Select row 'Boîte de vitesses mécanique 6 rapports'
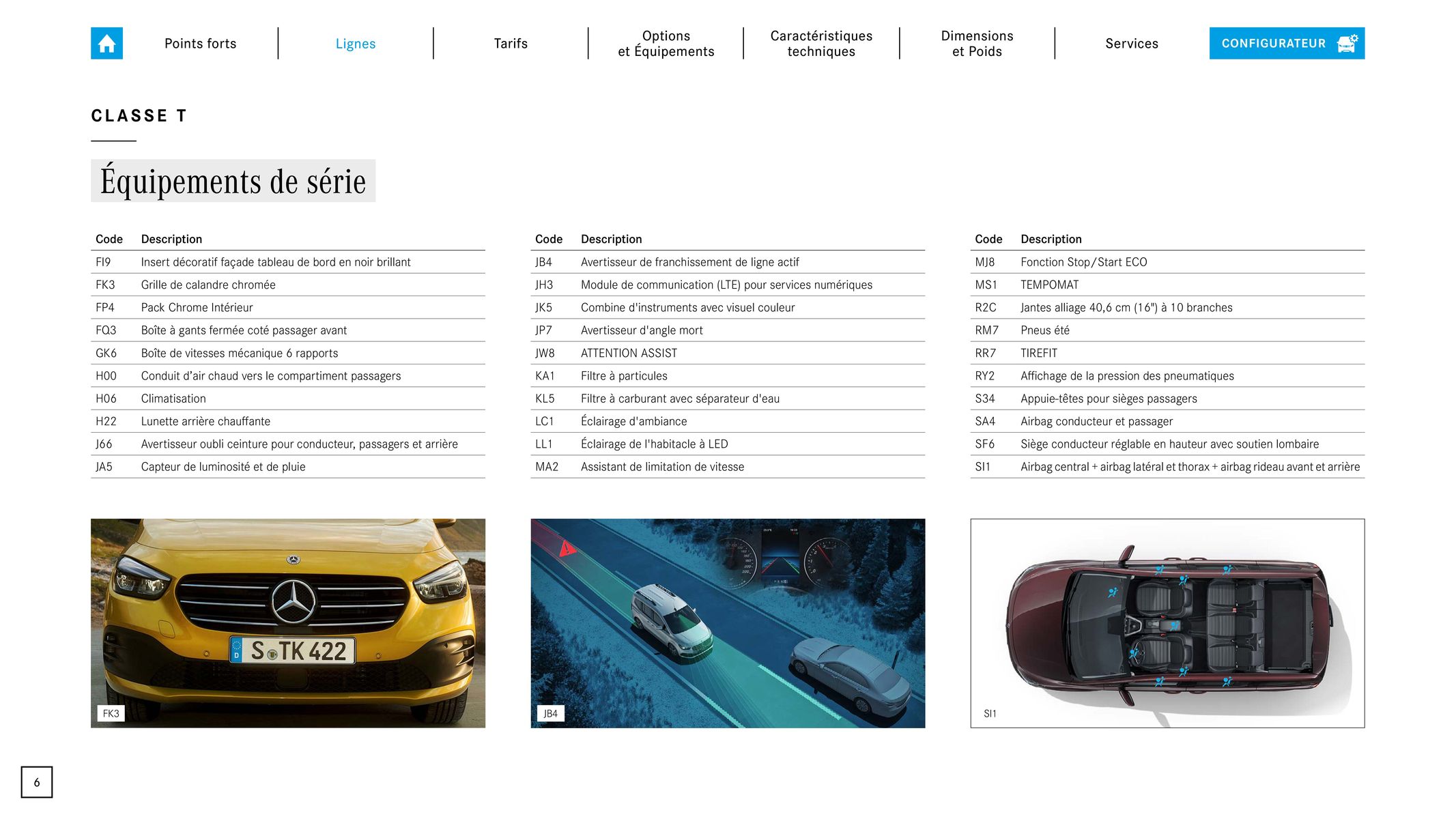Screen dimensions: 1456x819 click(x=288, y=353)
